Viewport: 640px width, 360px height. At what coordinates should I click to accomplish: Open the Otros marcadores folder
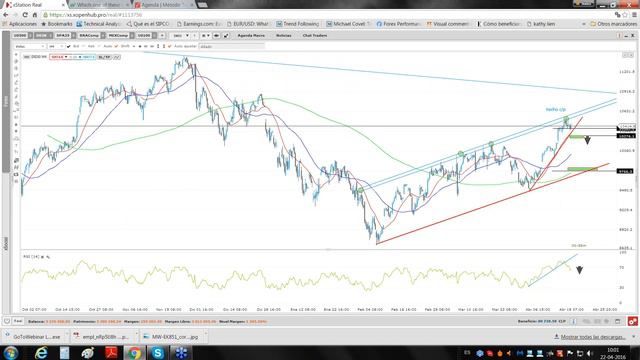(613, 24)
